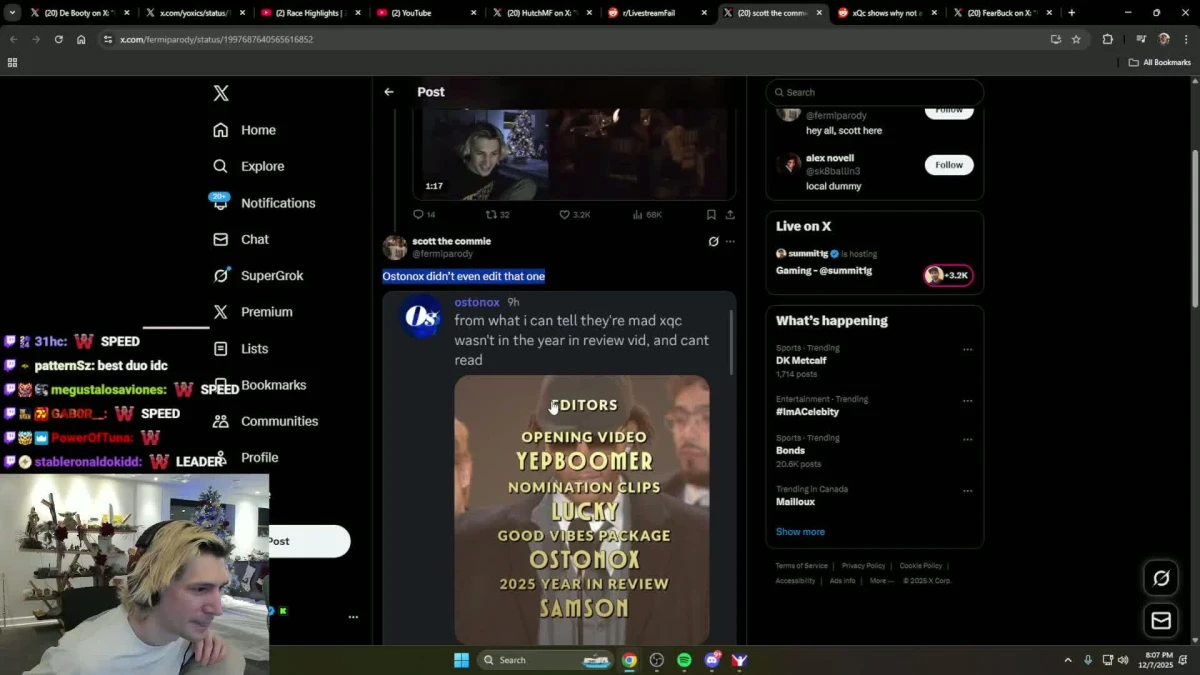The image size is (1200, 675).
Task: Click the reply comment icon showing 14
Action: click(419, 215)
